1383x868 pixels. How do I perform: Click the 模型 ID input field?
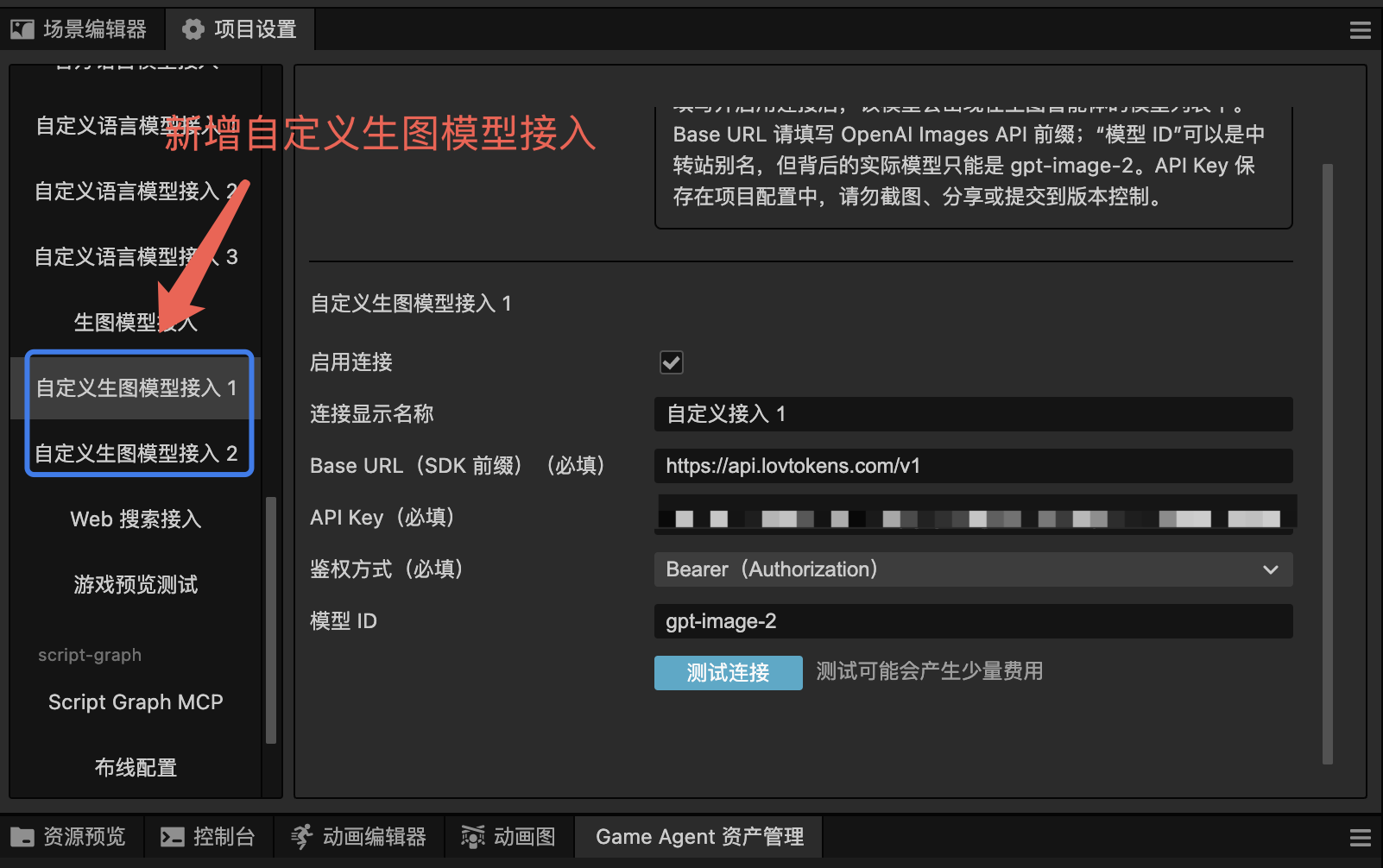pyautogui.click(x=973, y=621)
